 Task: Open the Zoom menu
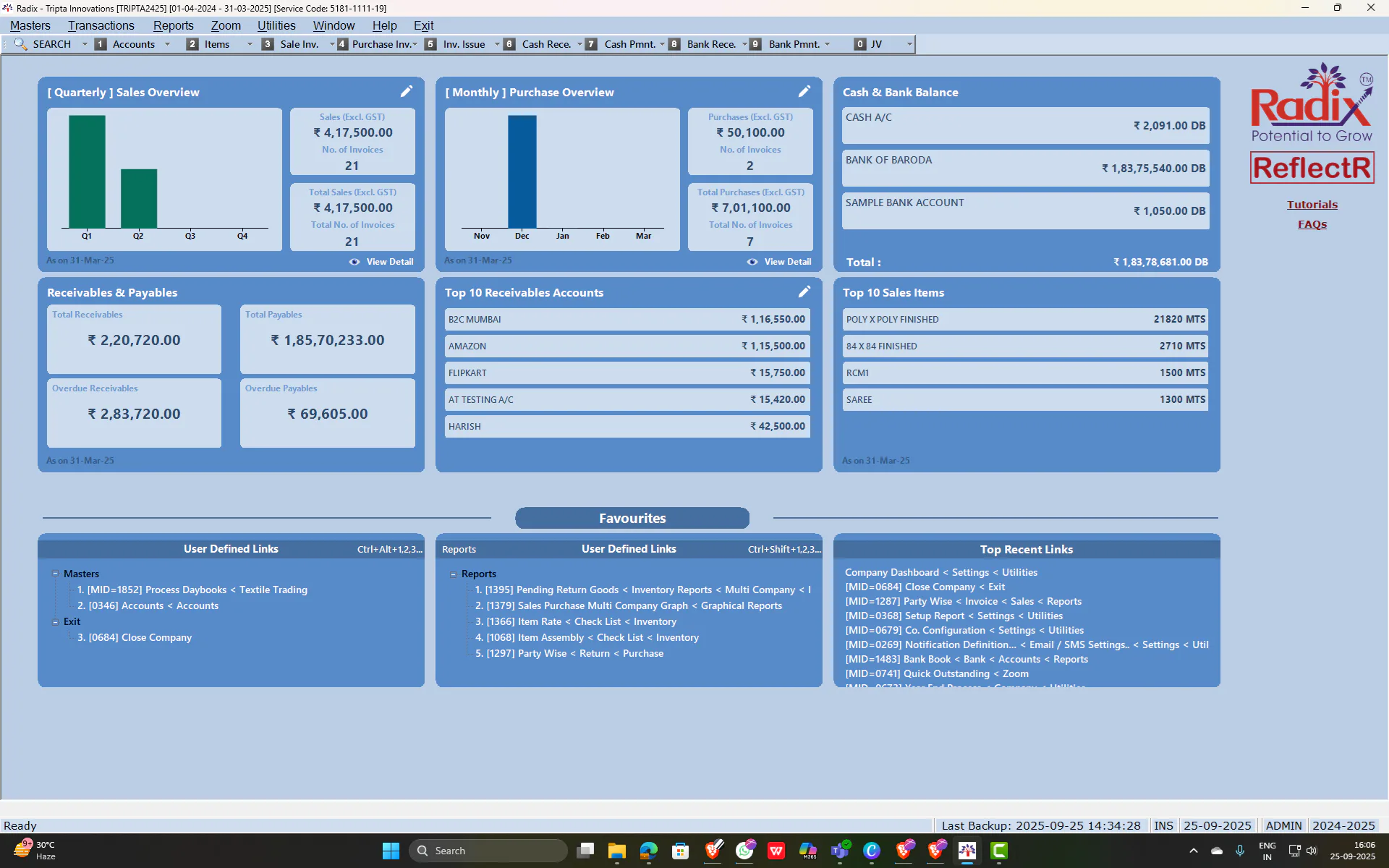tap(226, 25)
